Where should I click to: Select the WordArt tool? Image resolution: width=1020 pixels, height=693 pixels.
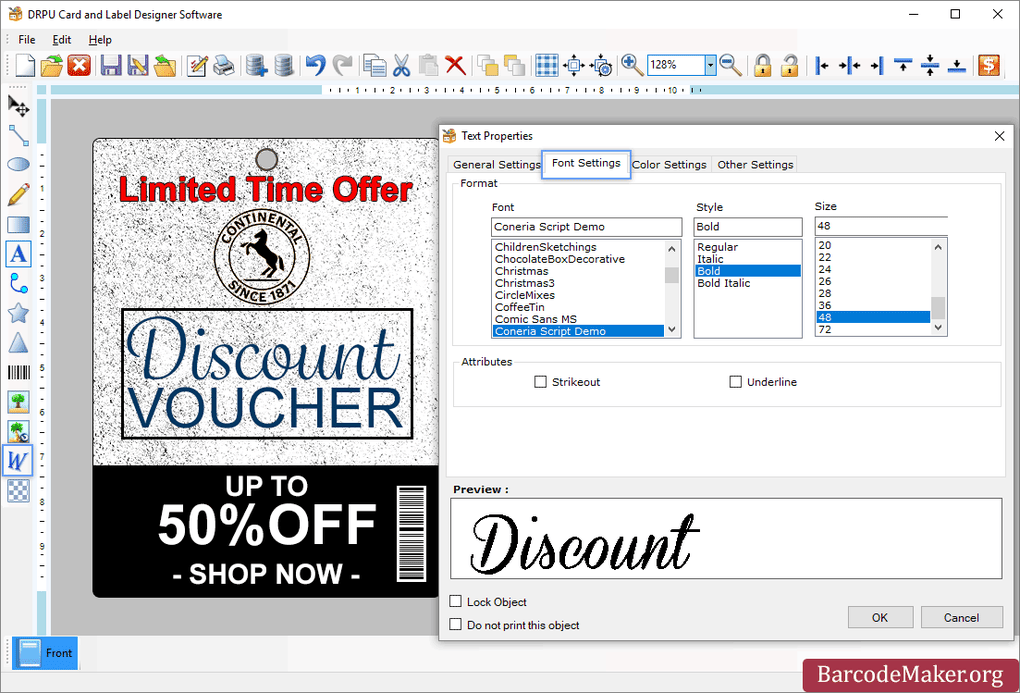point(17,460)
